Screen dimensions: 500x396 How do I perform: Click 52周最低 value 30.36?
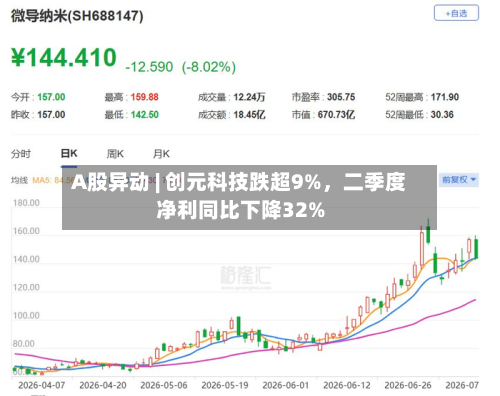click(x=442, y=115)
